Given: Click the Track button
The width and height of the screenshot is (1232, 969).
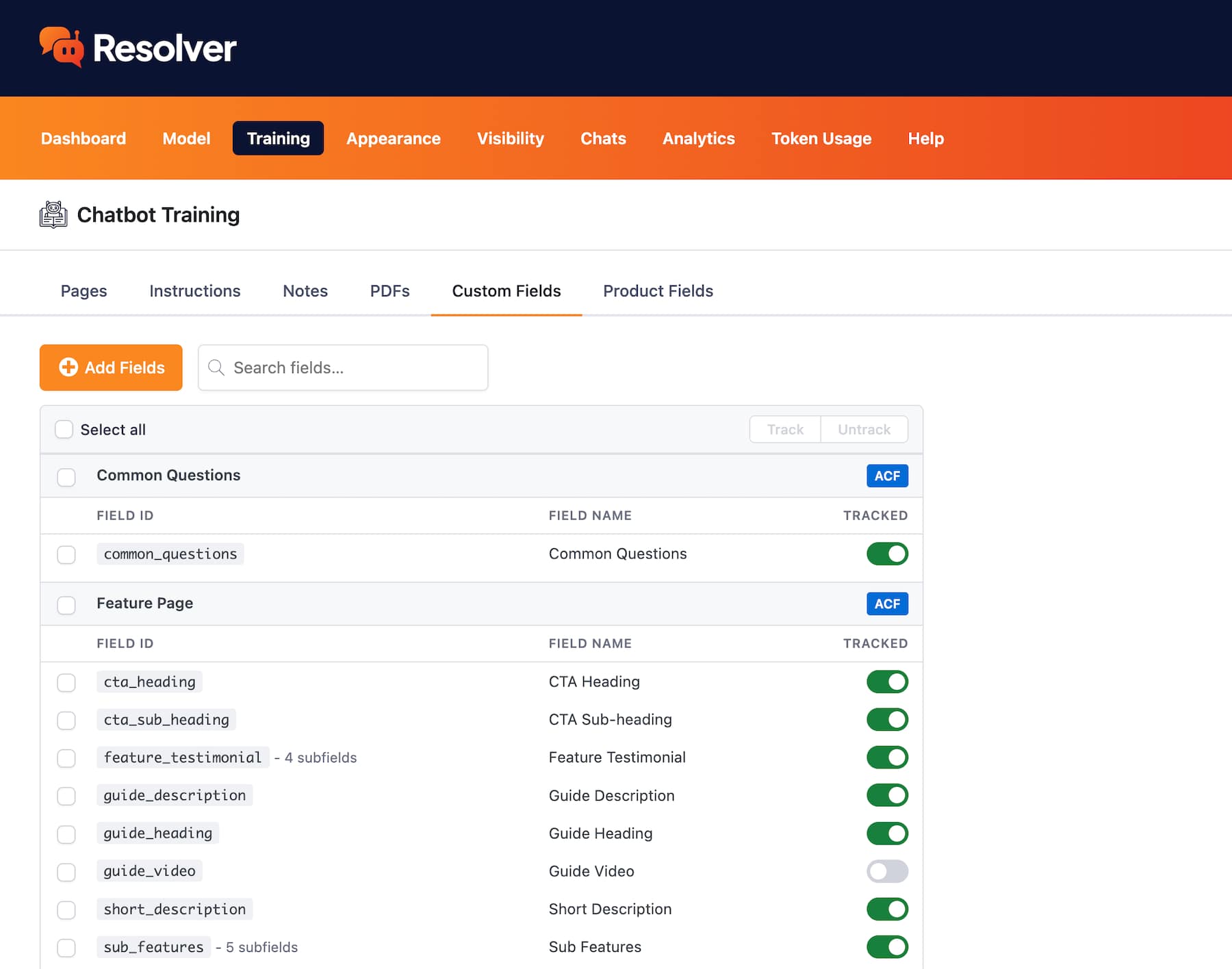Looking at the screenshot, I should pos(785,429).
